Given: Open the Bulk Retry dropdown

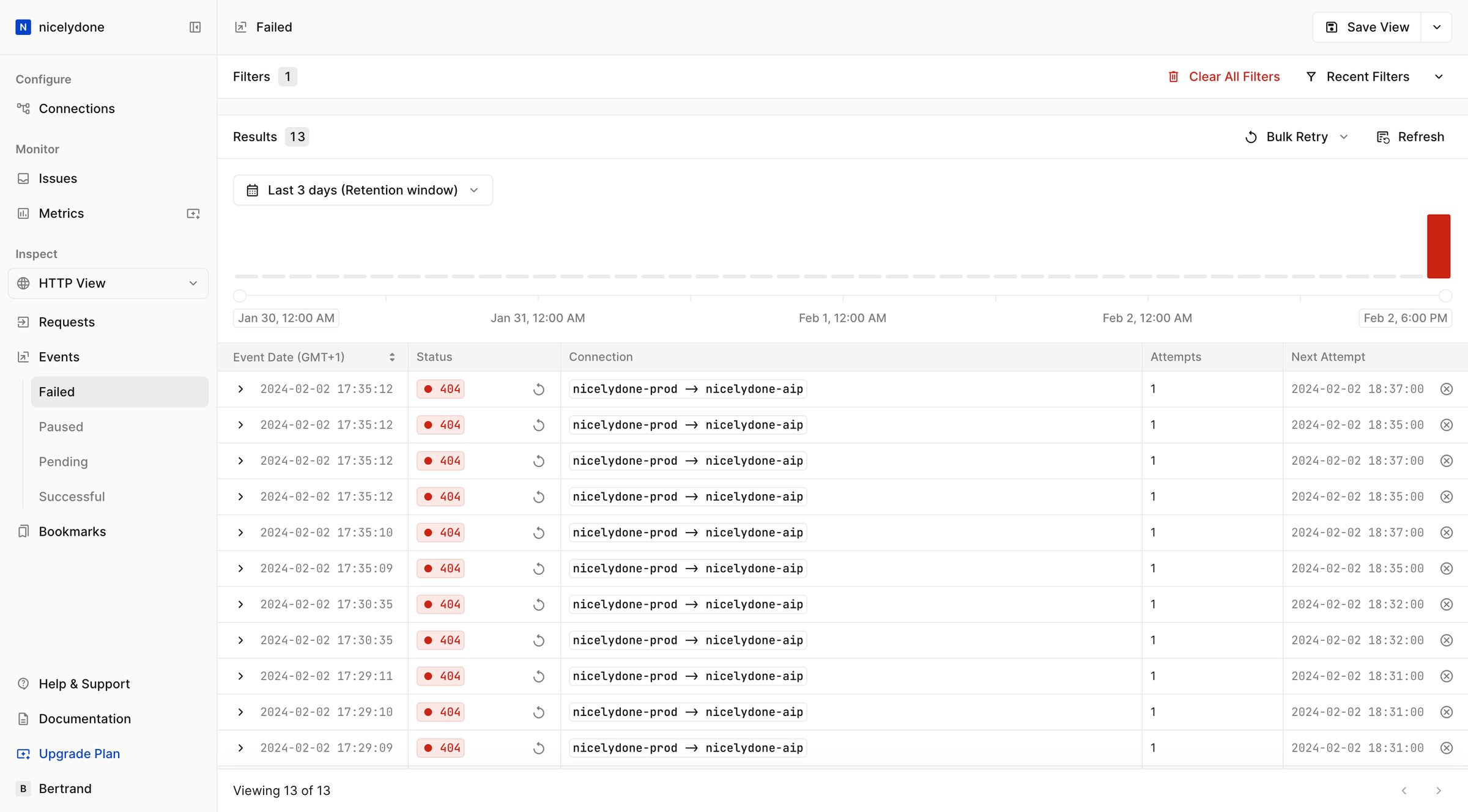Looking at the screenshot, I should (1297, 137).
